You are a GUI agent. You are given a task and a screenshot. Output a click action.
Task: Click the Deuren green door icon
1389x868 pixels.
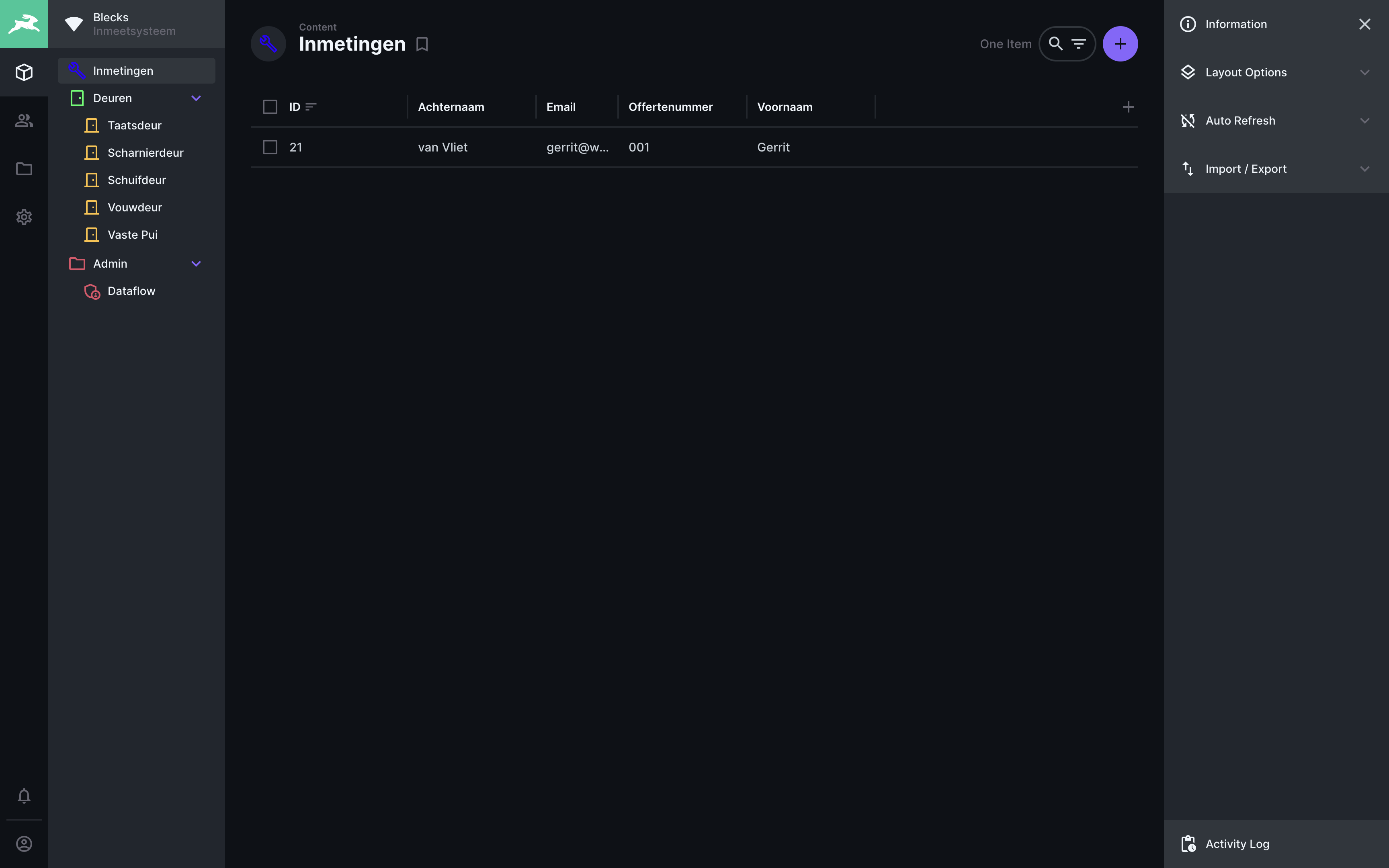77,98
